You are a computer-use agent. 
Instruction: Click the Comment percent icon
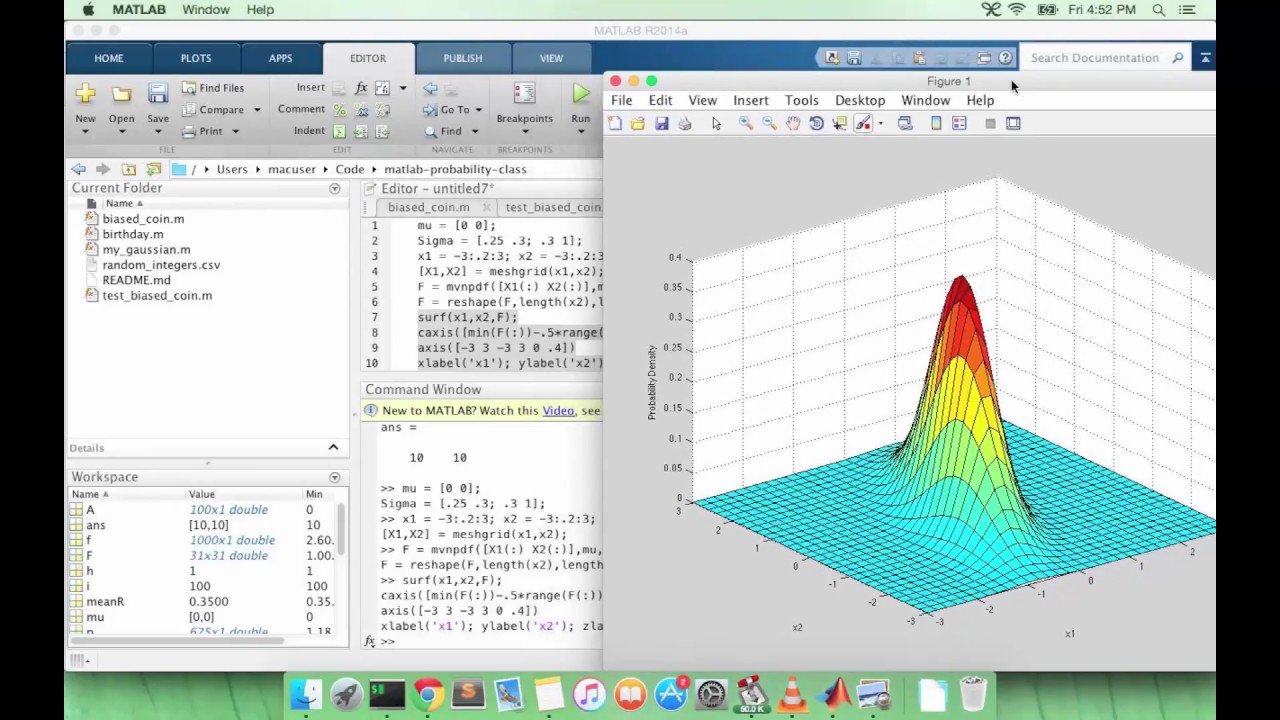[x=339, y=110]
